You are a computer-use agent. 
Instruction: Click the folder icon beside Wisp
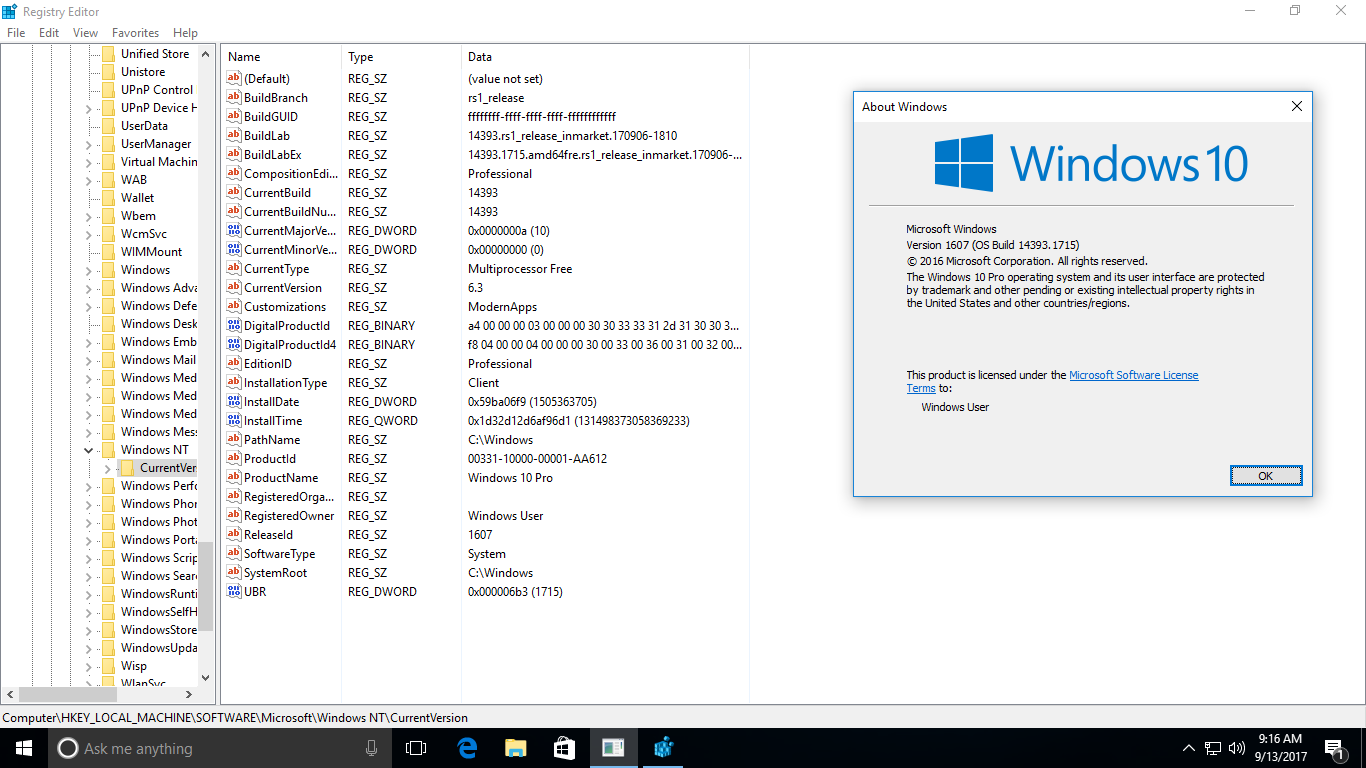(x=108, y=666)
